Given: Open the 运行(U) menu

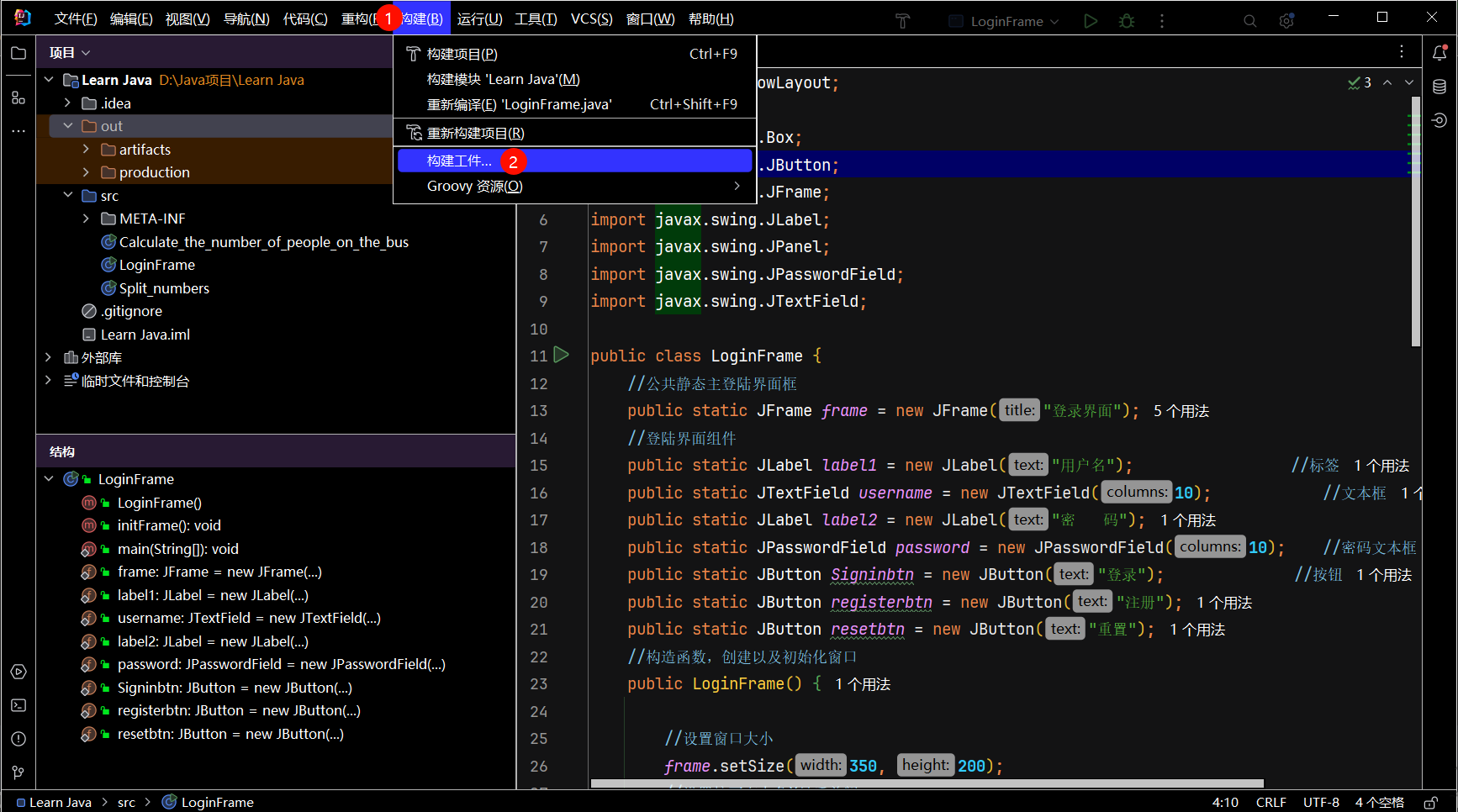Looking at the screenshot, I should tap(479, 18).
